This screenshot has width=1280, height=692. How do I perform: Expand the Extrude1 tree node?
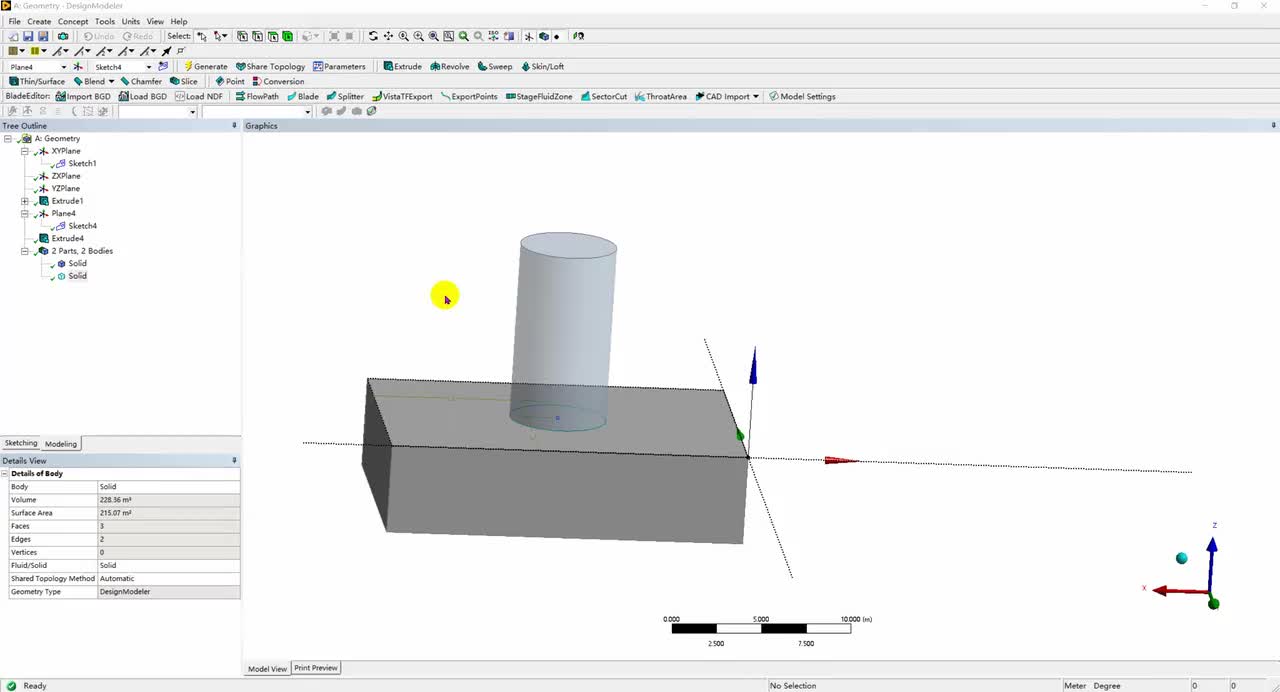coord(25,201)
